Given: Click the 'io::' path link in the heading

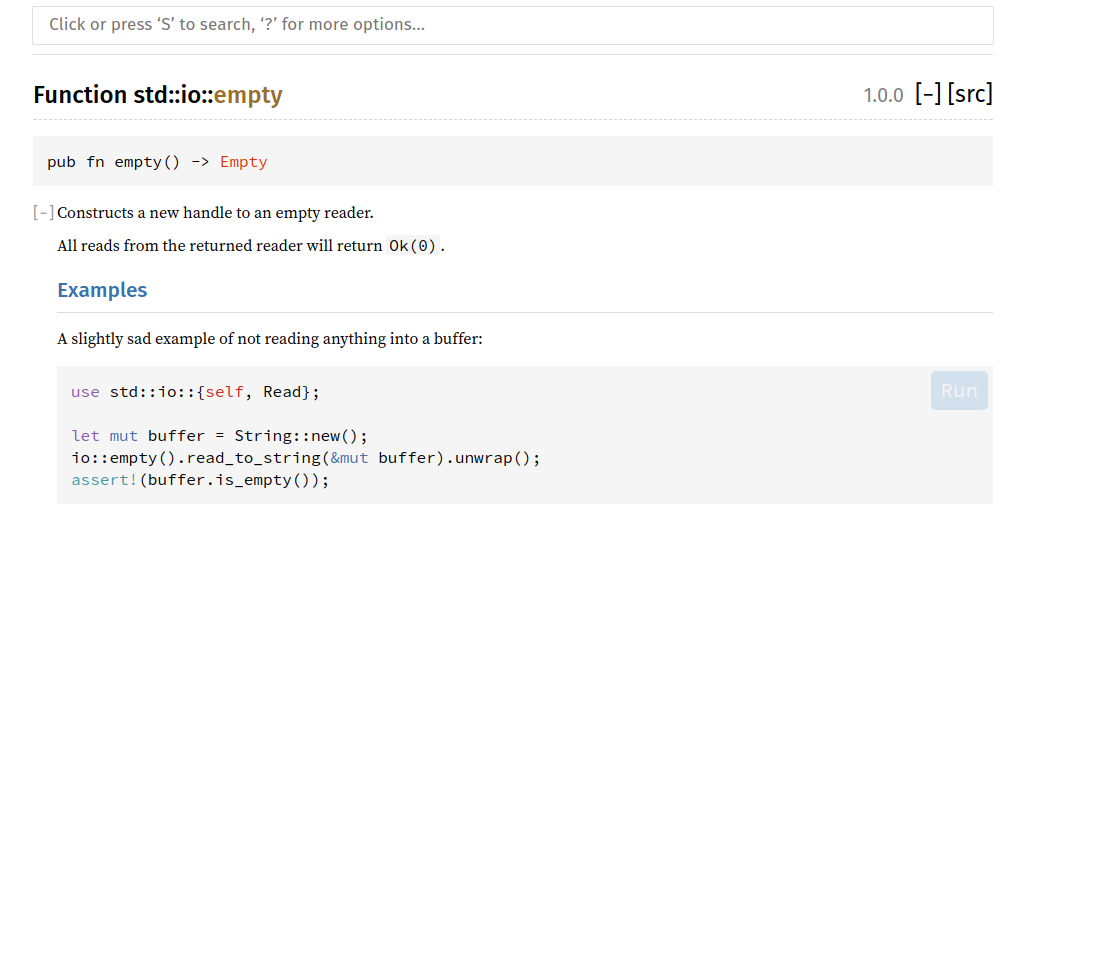Looking at the screenshot, I should coord(197,95).
